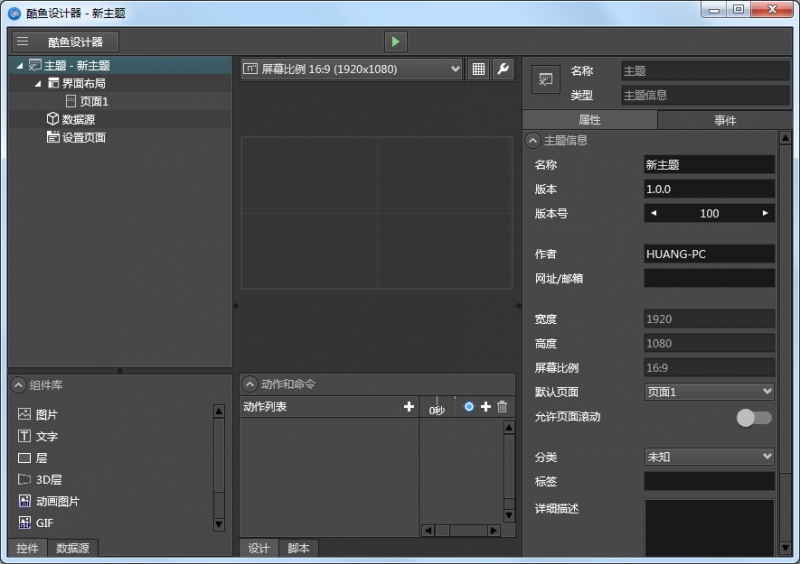This screenshot has height=564, width=800.
Task: Open the 屏幕比例 16:9 dropdown
Action: pyautogui.click(x=351, y=69)
